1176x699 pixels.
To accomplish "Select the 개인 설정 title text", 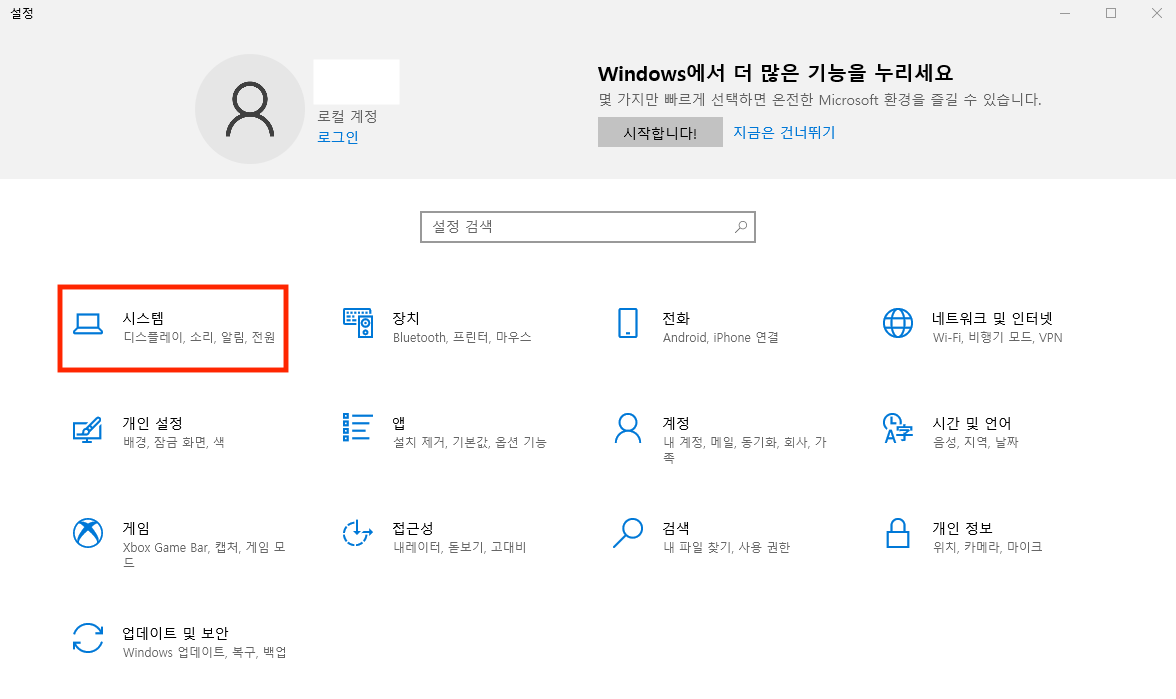I will 152,423.
